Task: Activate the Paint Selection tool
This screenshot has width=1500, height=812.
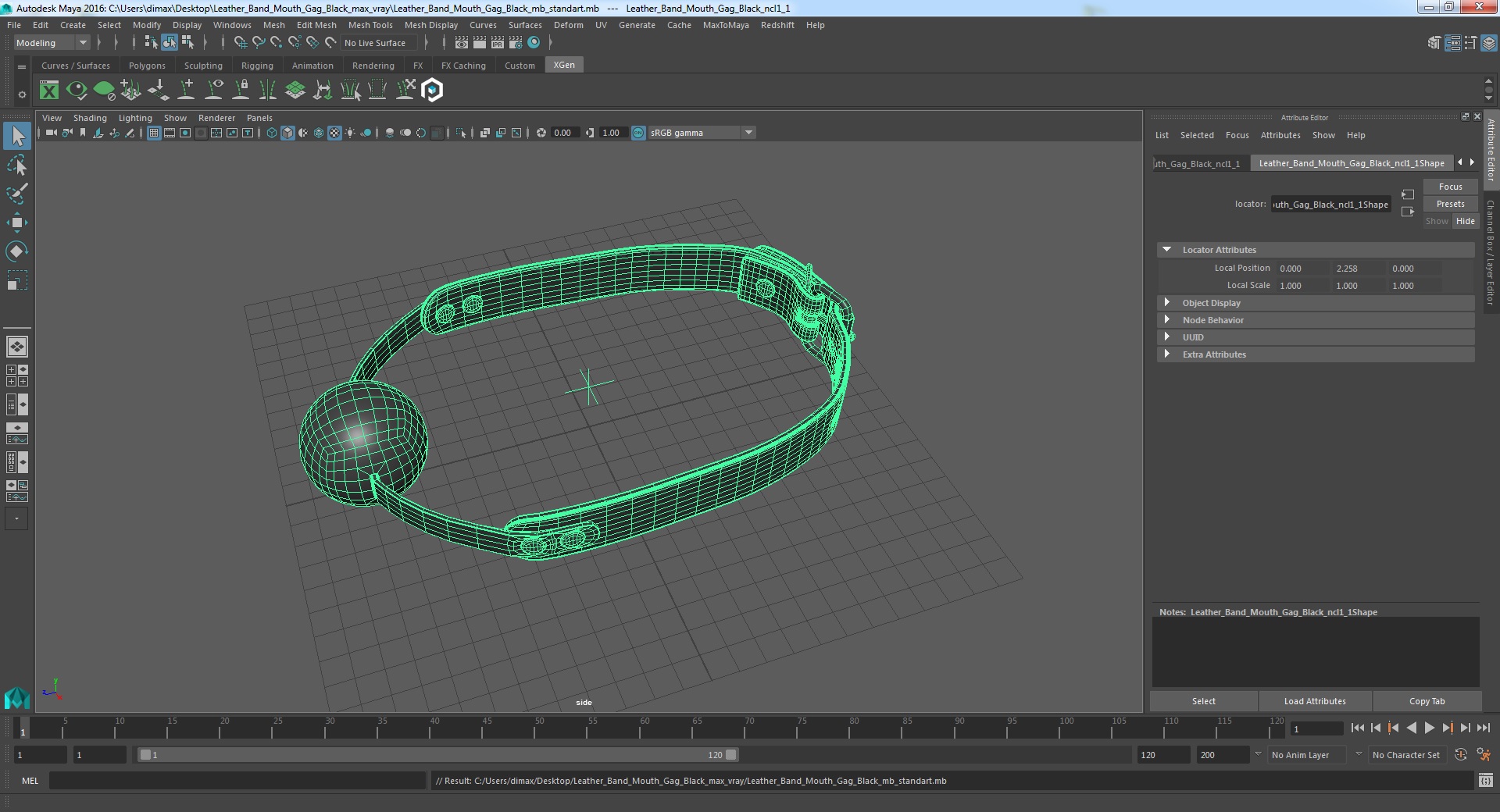Action: point(16,194)
